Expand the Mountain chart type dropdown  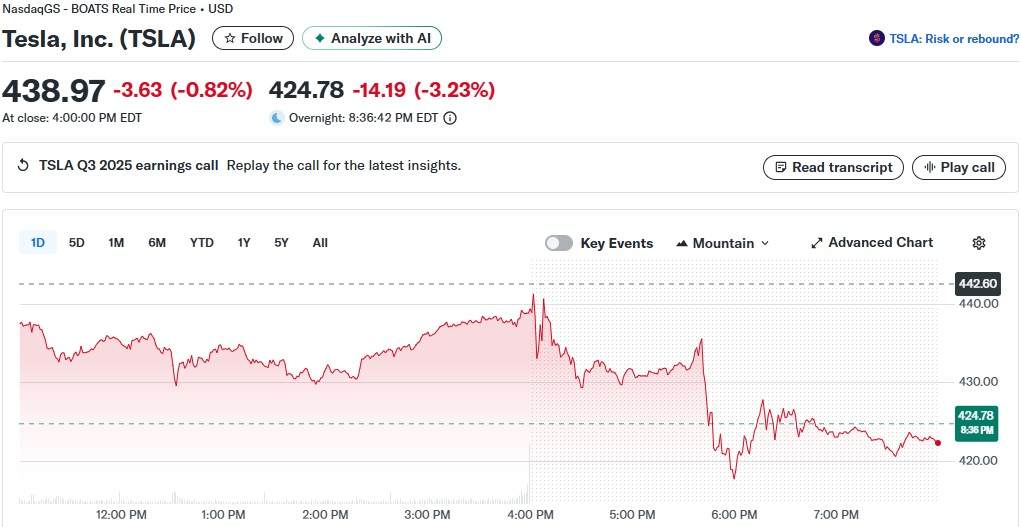pos(723,243)
